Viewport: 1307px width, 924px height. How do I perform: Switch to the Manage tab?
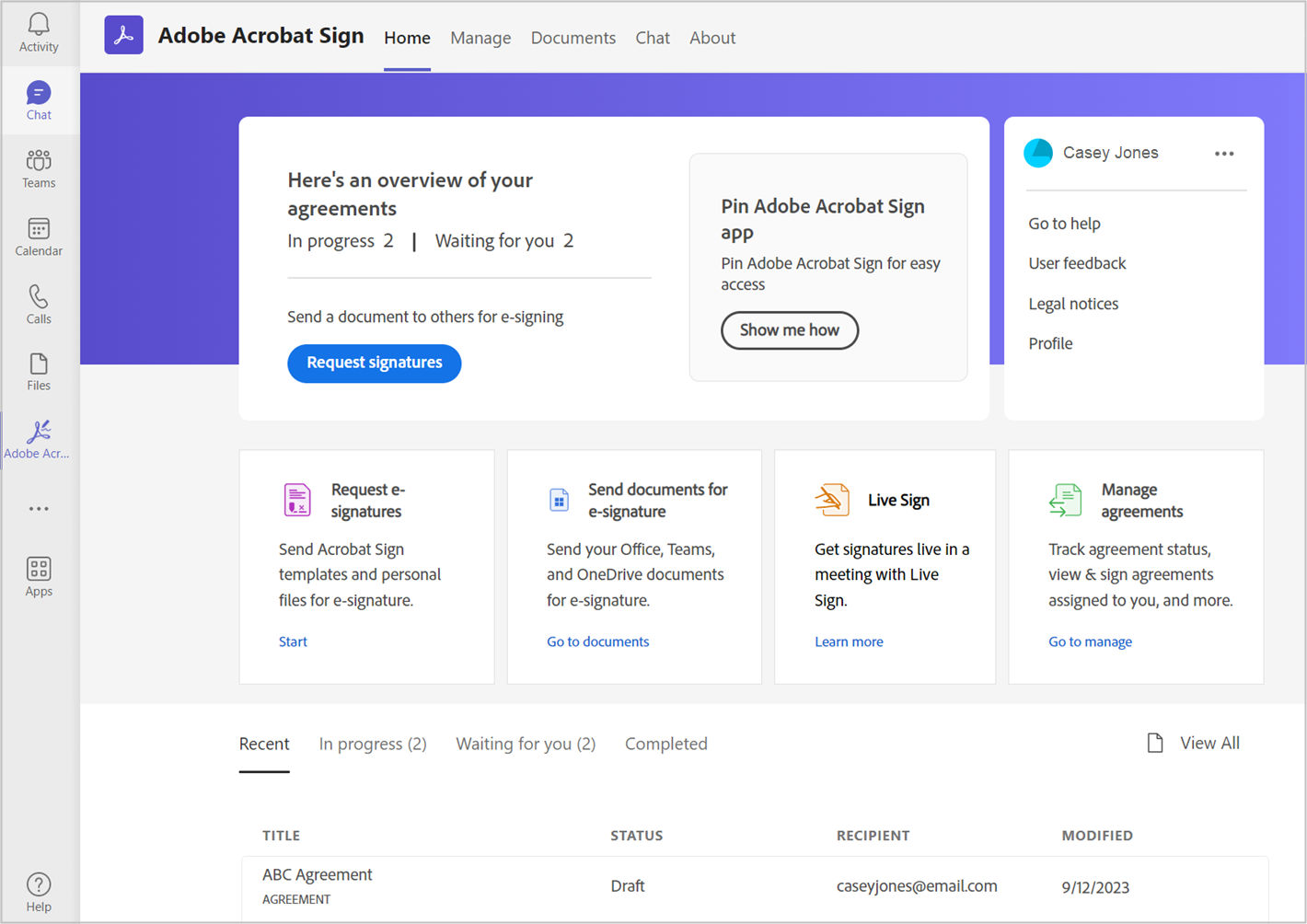[x=480, y=38]
